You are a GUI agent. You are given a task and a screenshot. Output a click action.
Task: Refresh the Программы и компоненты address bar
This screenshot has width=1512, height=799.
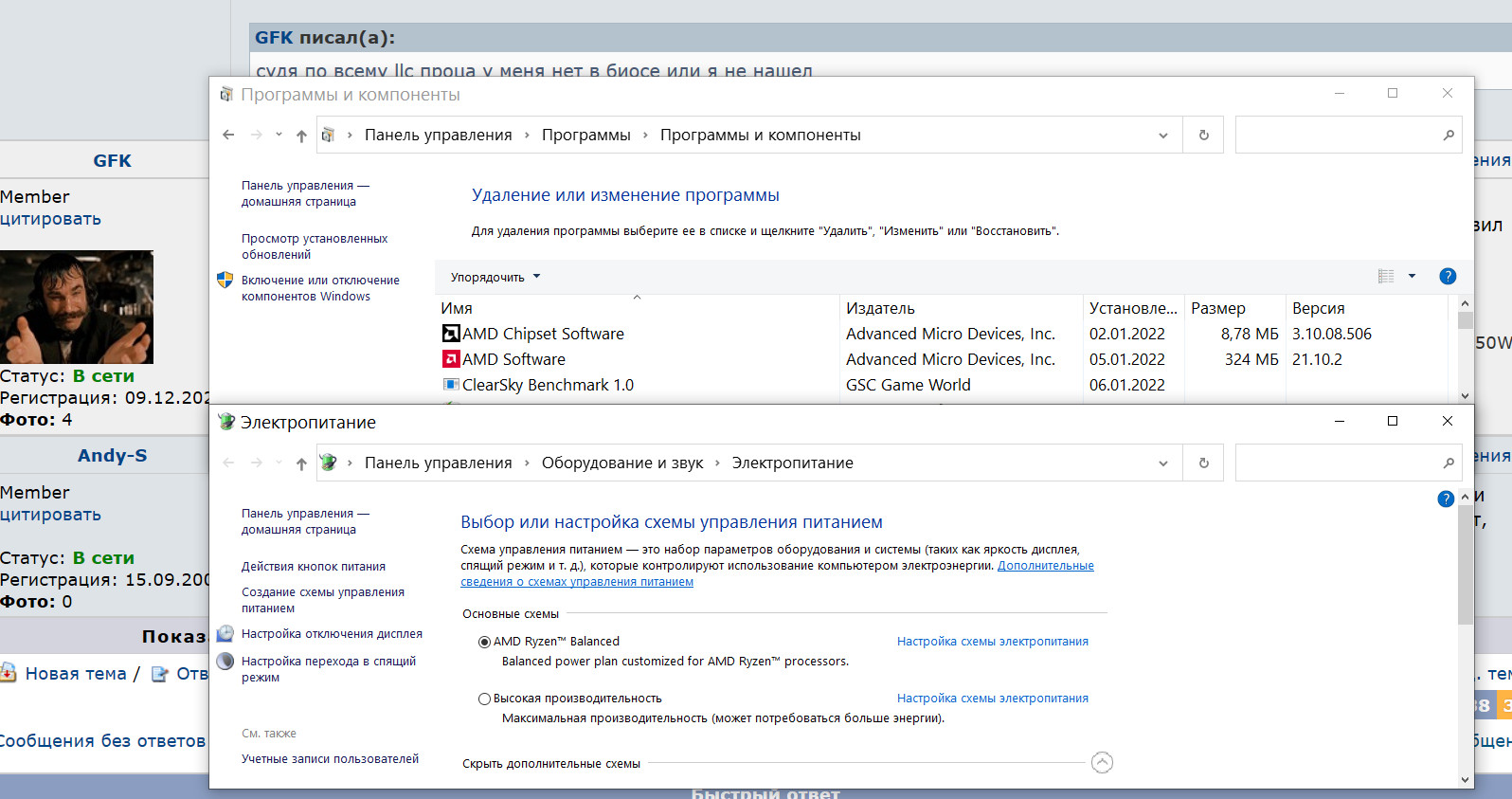1203,135
